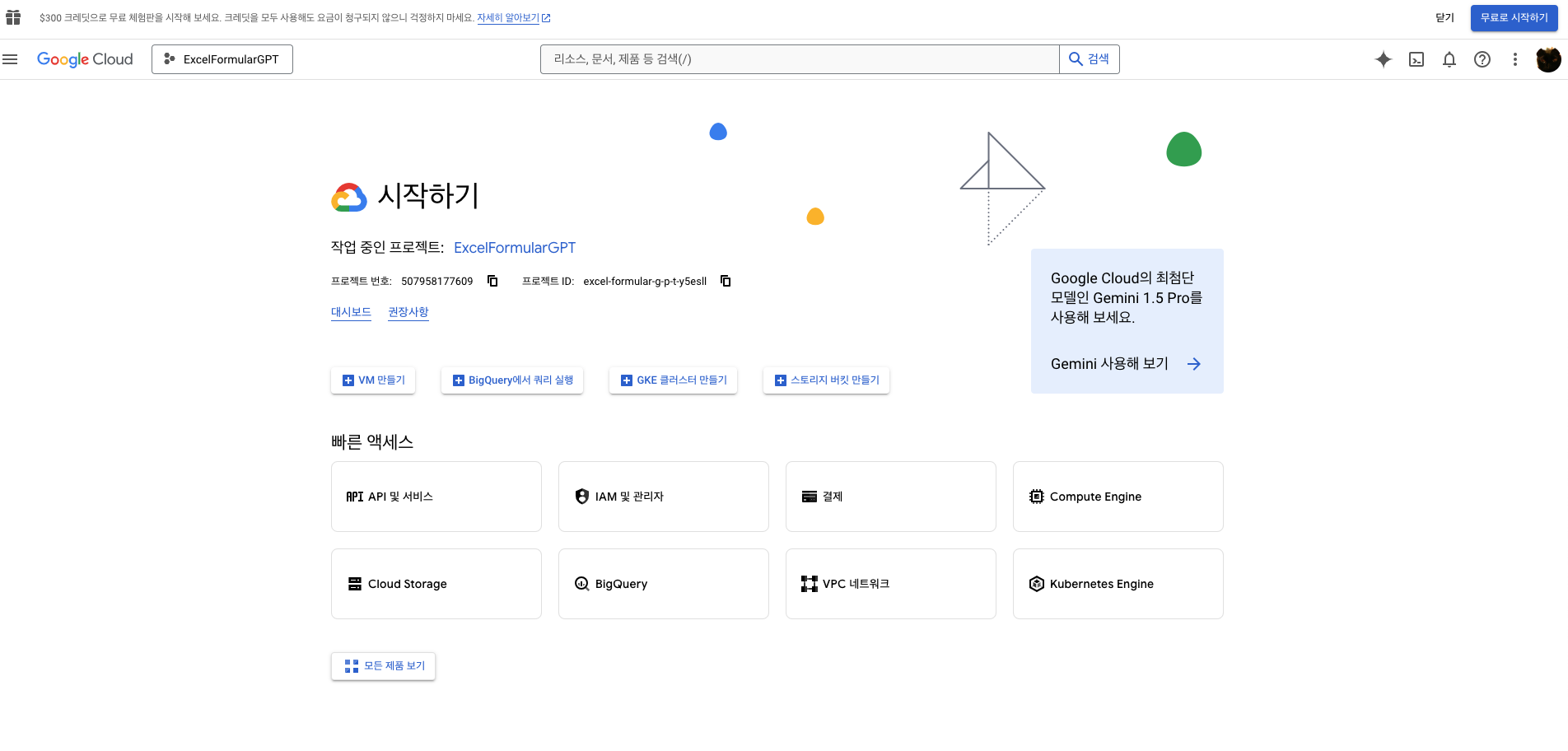Click 무료로 시작하기 button
The image size is (1568, 751).
point(1514,18)
